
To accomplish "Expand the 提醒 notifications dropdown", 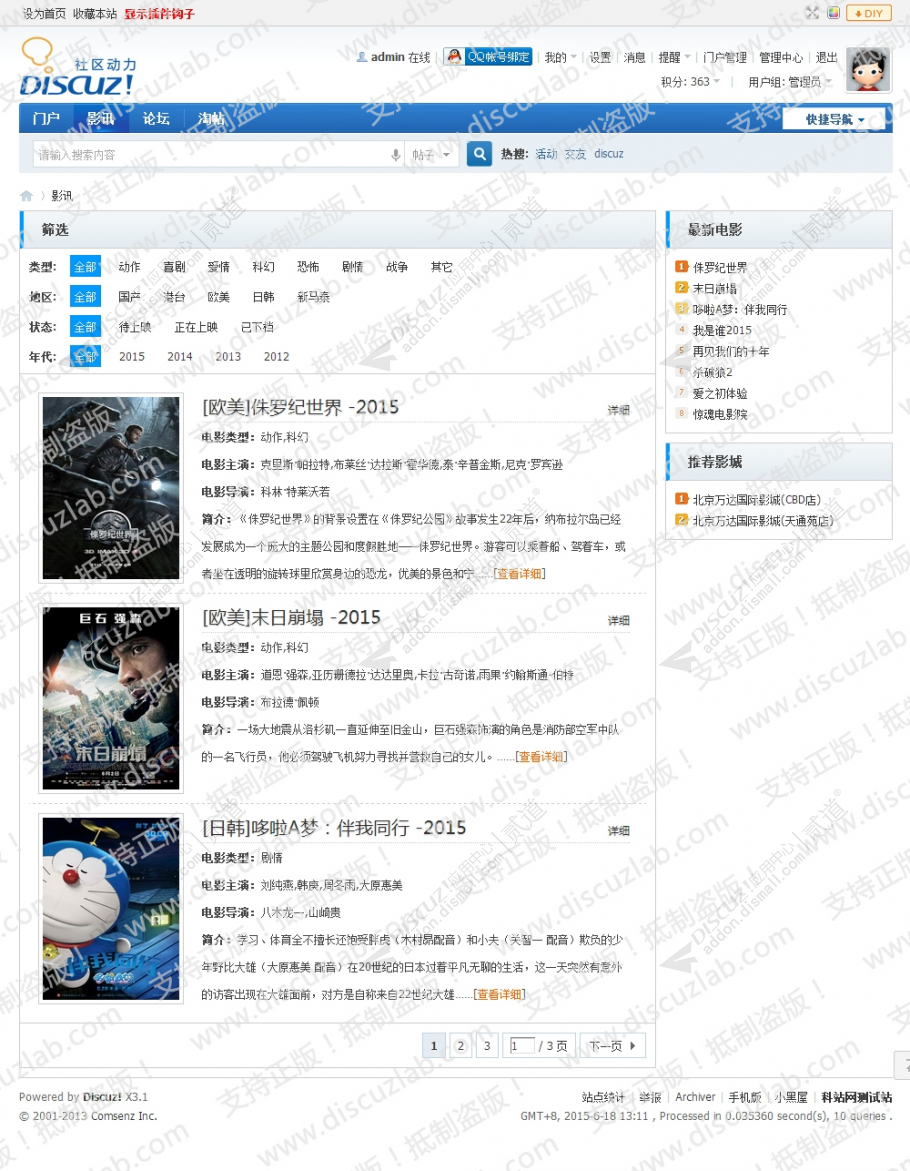I will (674, 58).
